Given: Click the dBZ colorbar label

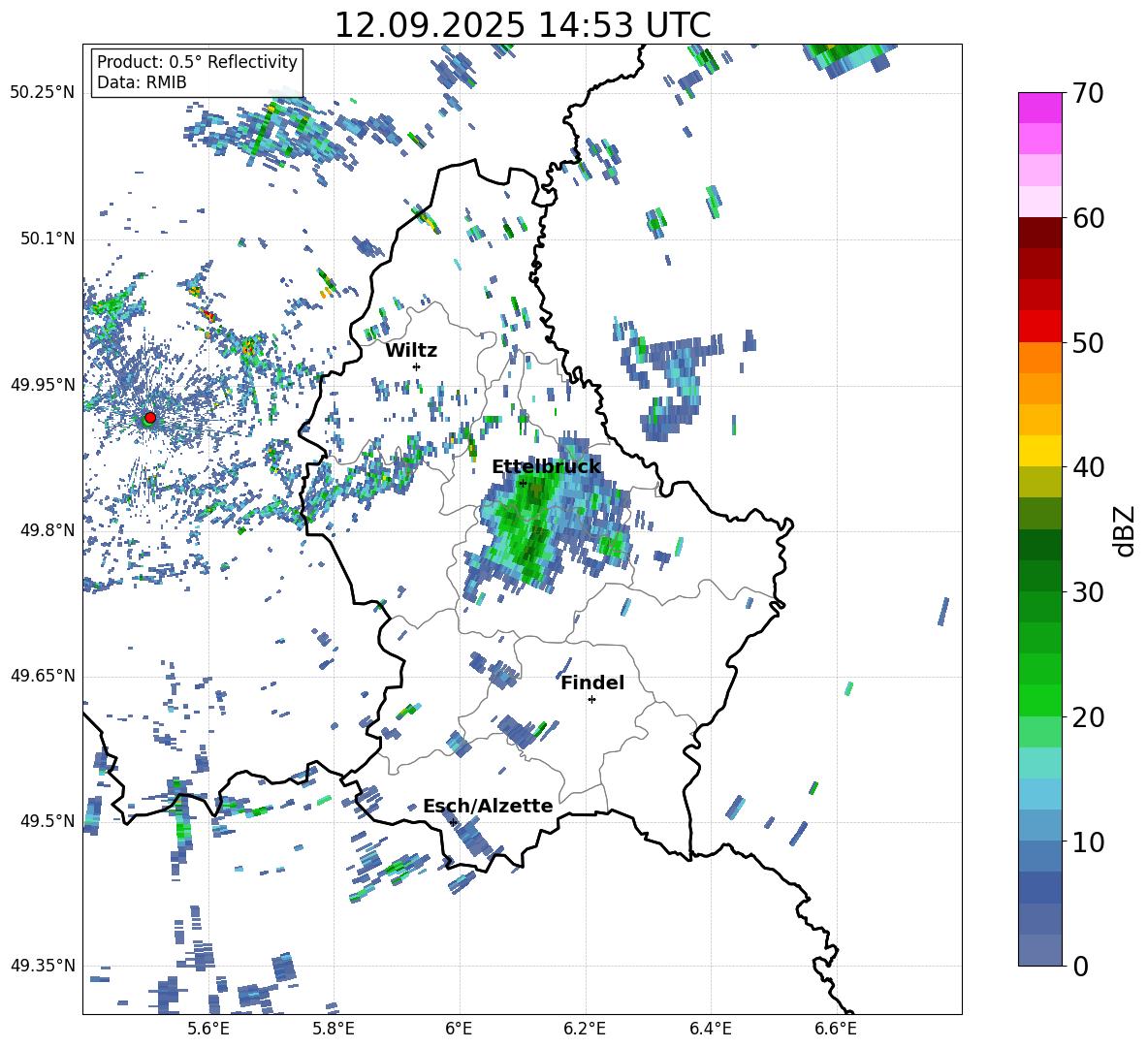Looking at the screenshot, I should coord(1126,530).
